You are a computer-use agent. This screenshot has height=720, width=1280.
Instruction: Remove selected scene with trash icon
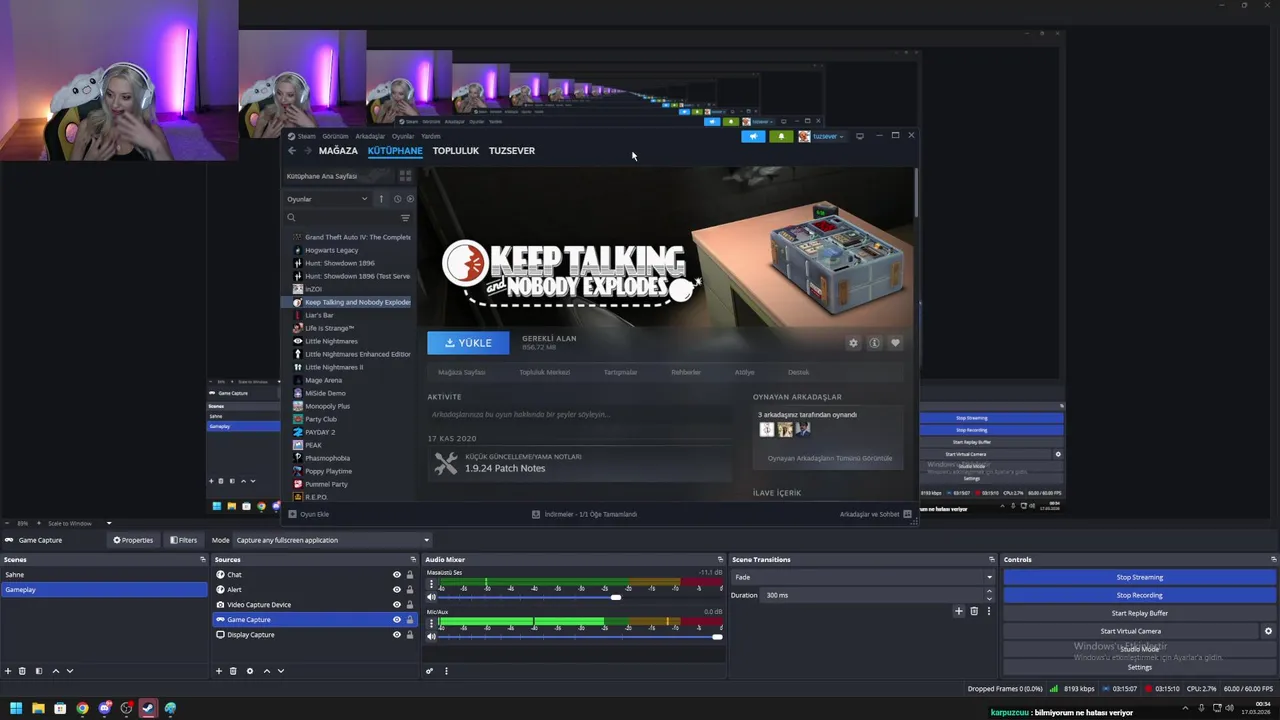pos(22,671)
